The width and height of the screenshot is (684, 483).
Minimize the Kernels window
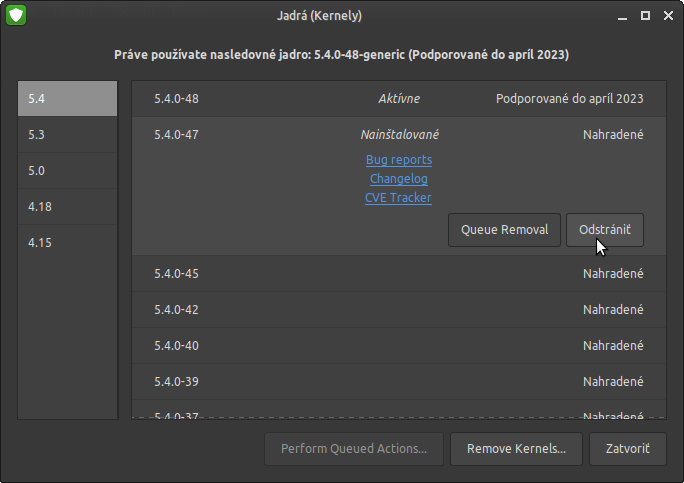click(620, 15)
